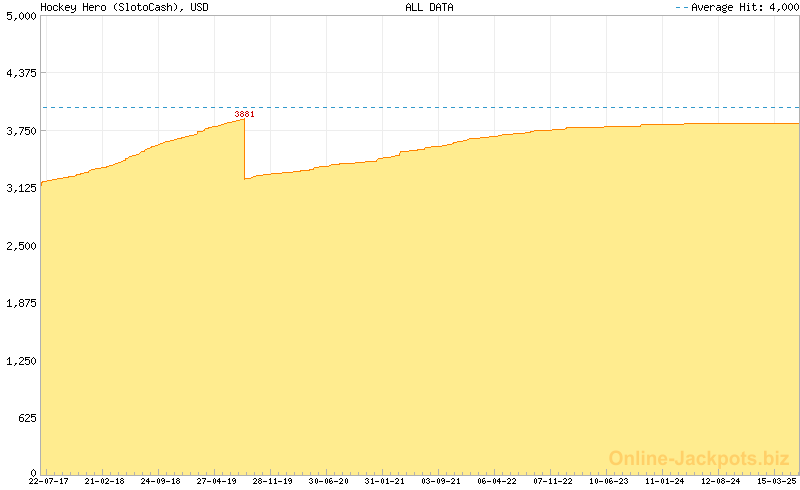
Task: Click the 5,000 y-axis value
Action: coord(21,16)
